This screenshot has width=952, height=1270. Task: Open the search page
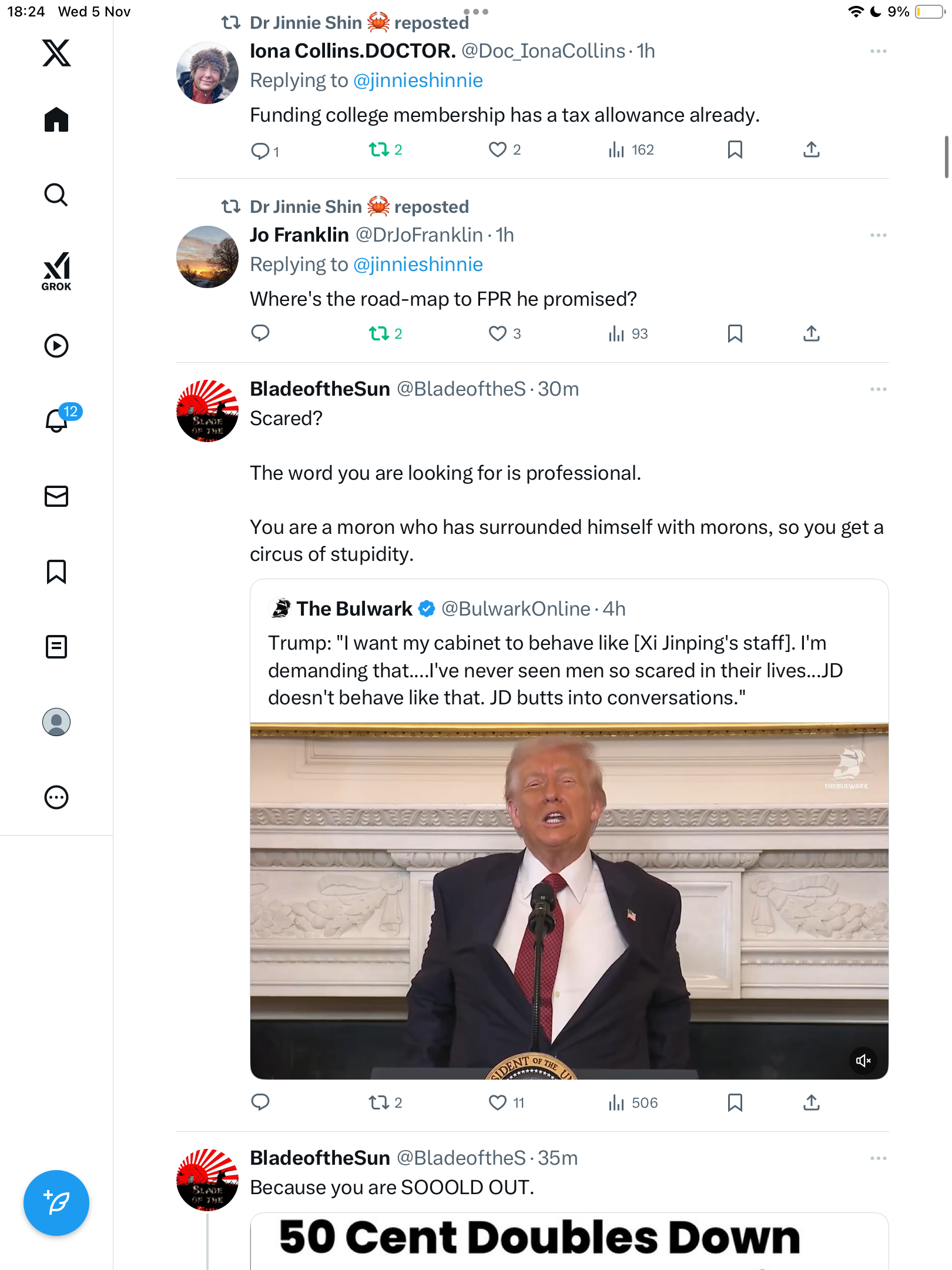[x=56, y=195]
